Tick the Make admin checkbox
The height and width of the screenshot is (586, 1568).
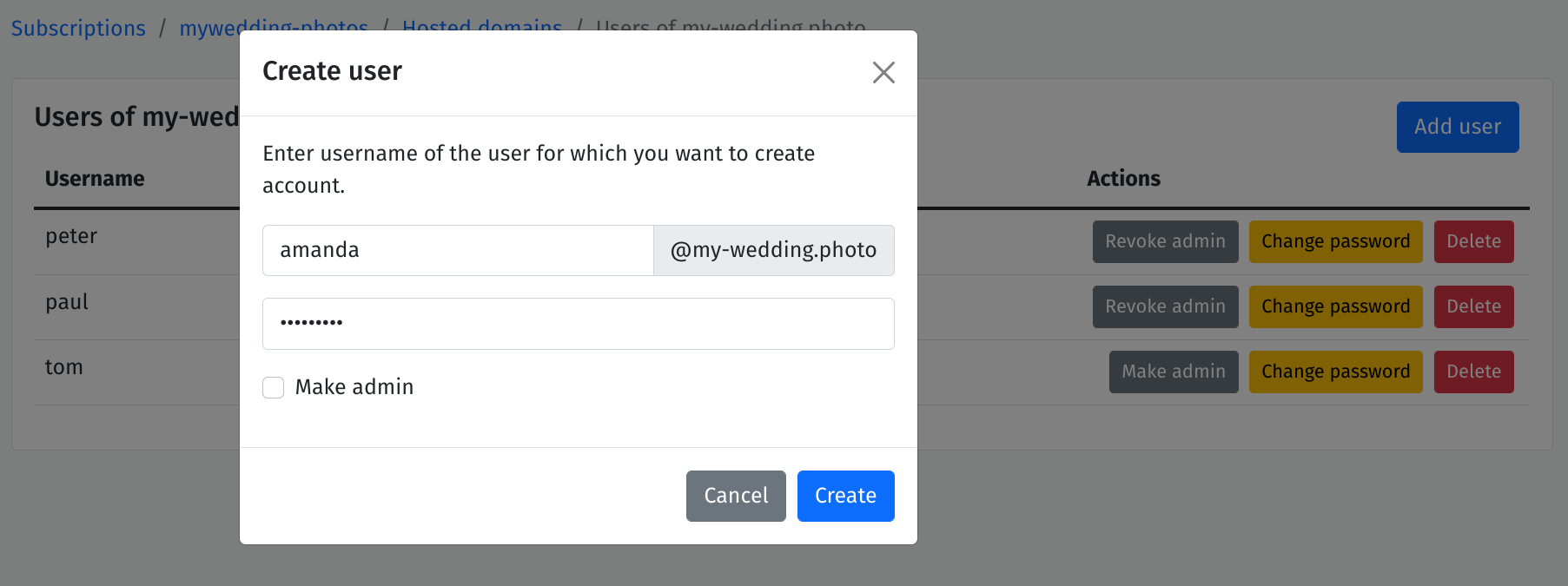click(274, 387)
